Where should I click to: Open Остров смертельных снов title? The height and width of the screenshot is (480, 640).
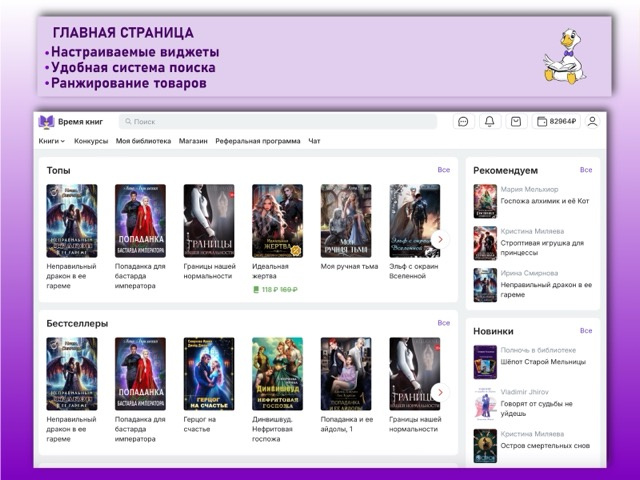point(545,445)
